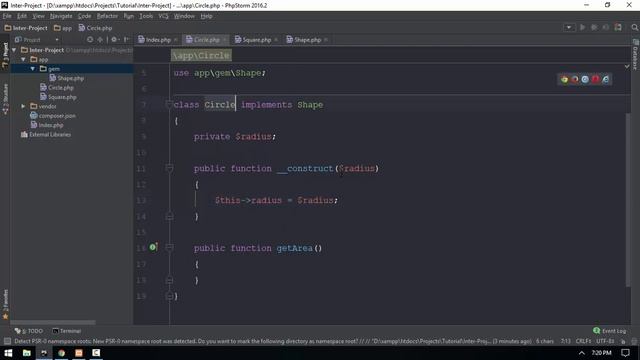Viewport: 640px width, 360px height.
Task: Click the Run button in toolbar
Action: [x=582, y=27]
